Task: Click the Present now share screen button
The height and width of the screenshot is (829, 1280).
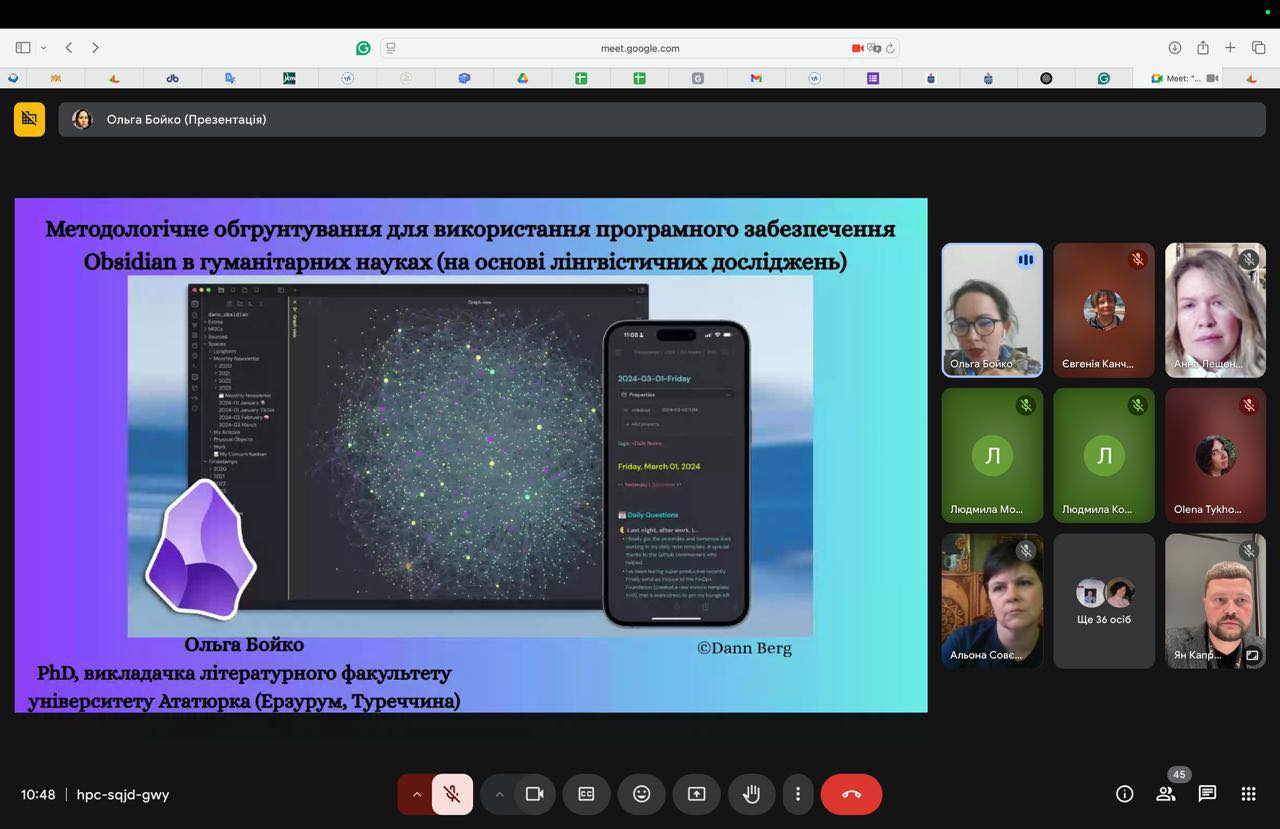Action: click(x=696, y=794)
